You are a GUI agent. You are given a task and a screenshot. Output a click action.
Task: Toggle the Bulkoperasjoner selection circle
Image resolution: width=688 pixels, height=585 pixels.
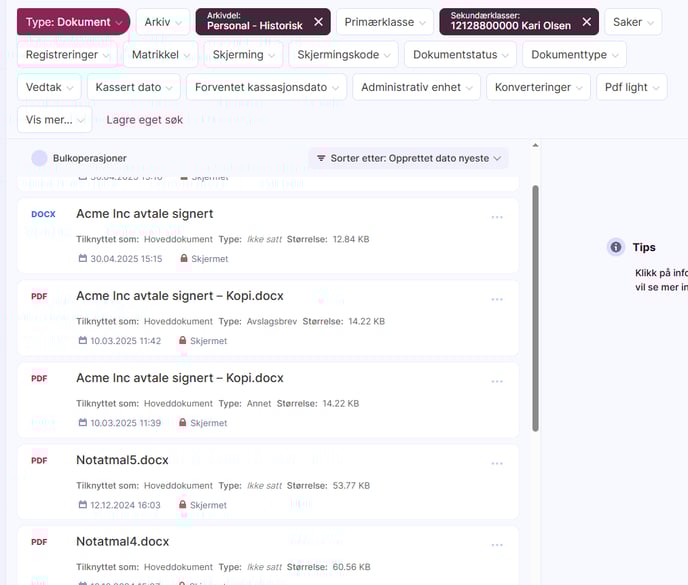(x=39, y=158)
